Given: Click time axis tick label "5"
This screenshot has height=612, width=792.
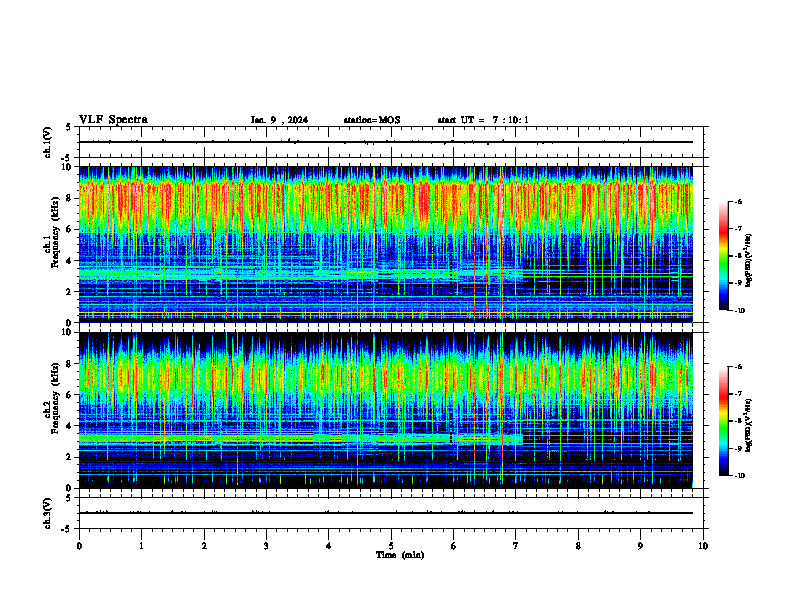Looking at the screenshot, I should (x=391, y=546).
